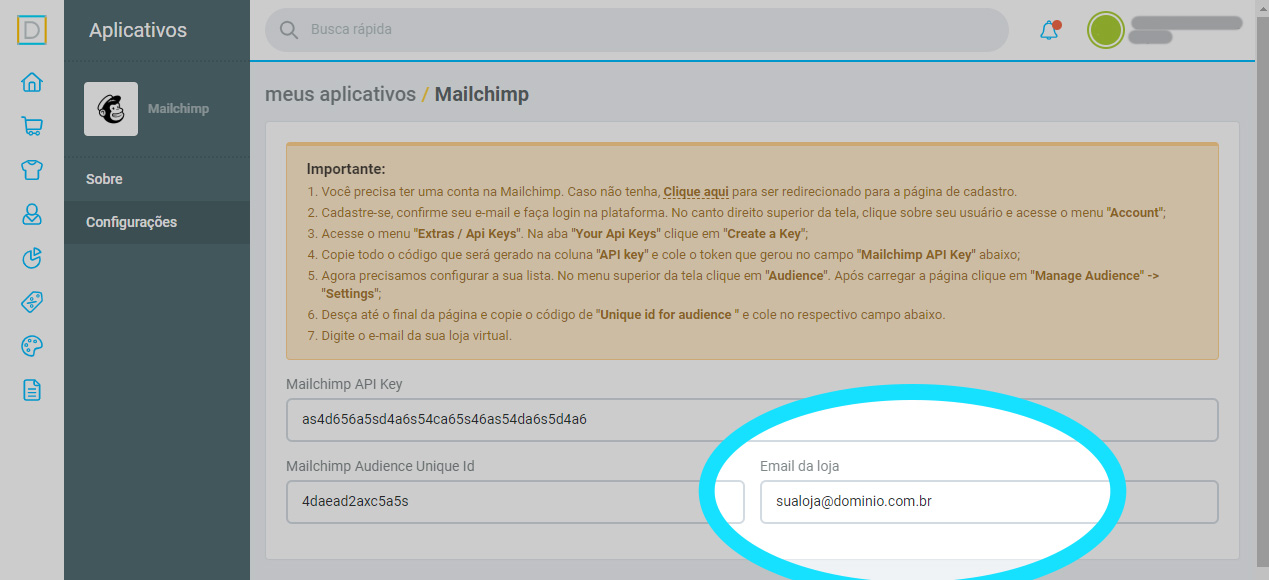
Task: Open the pie chart reports icon
Action: click(x=32, y=258)
